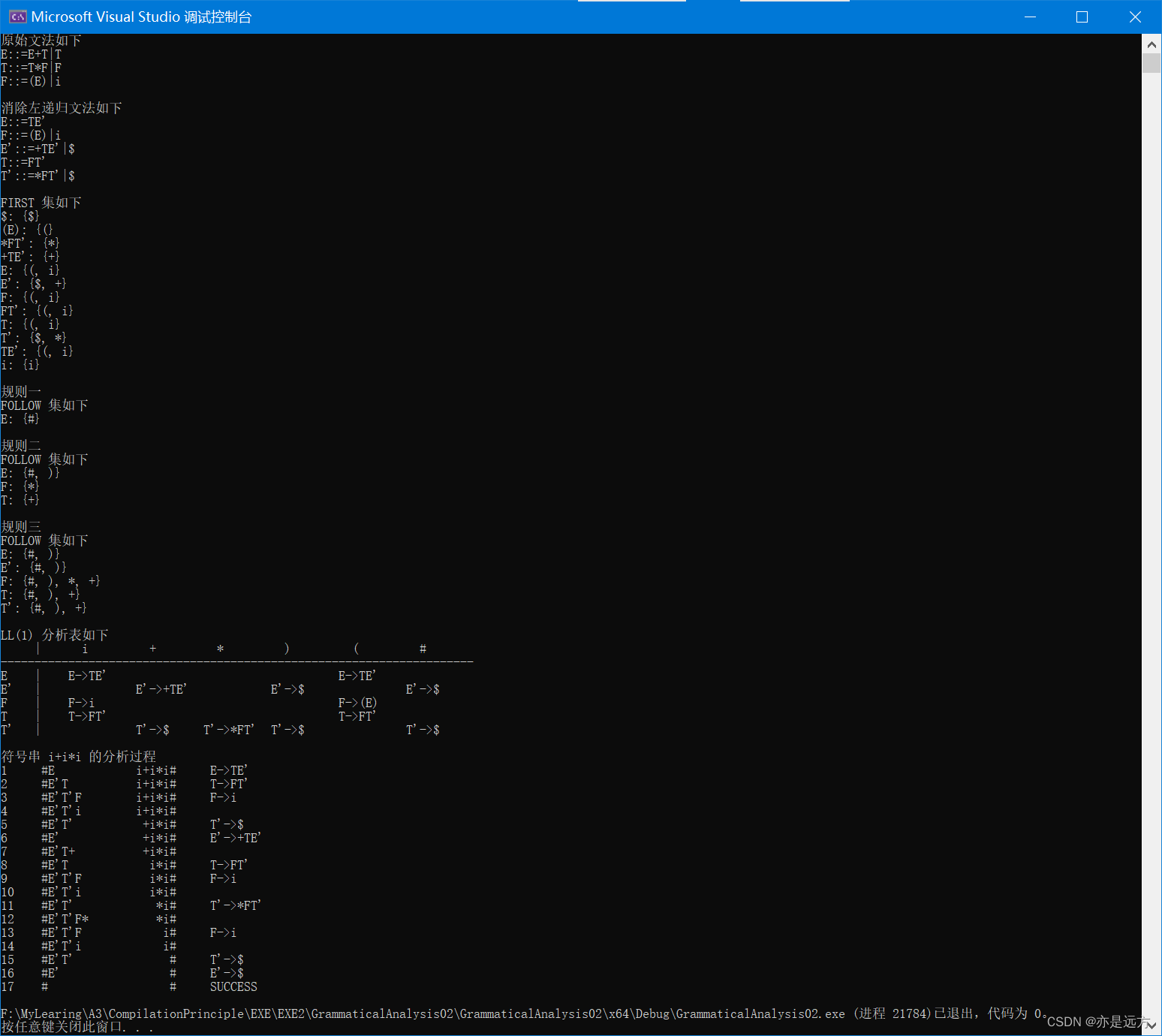Click the table cell "E'->+TE'" in row E'
The image size is (1162, 1036).
coord(161,689)
